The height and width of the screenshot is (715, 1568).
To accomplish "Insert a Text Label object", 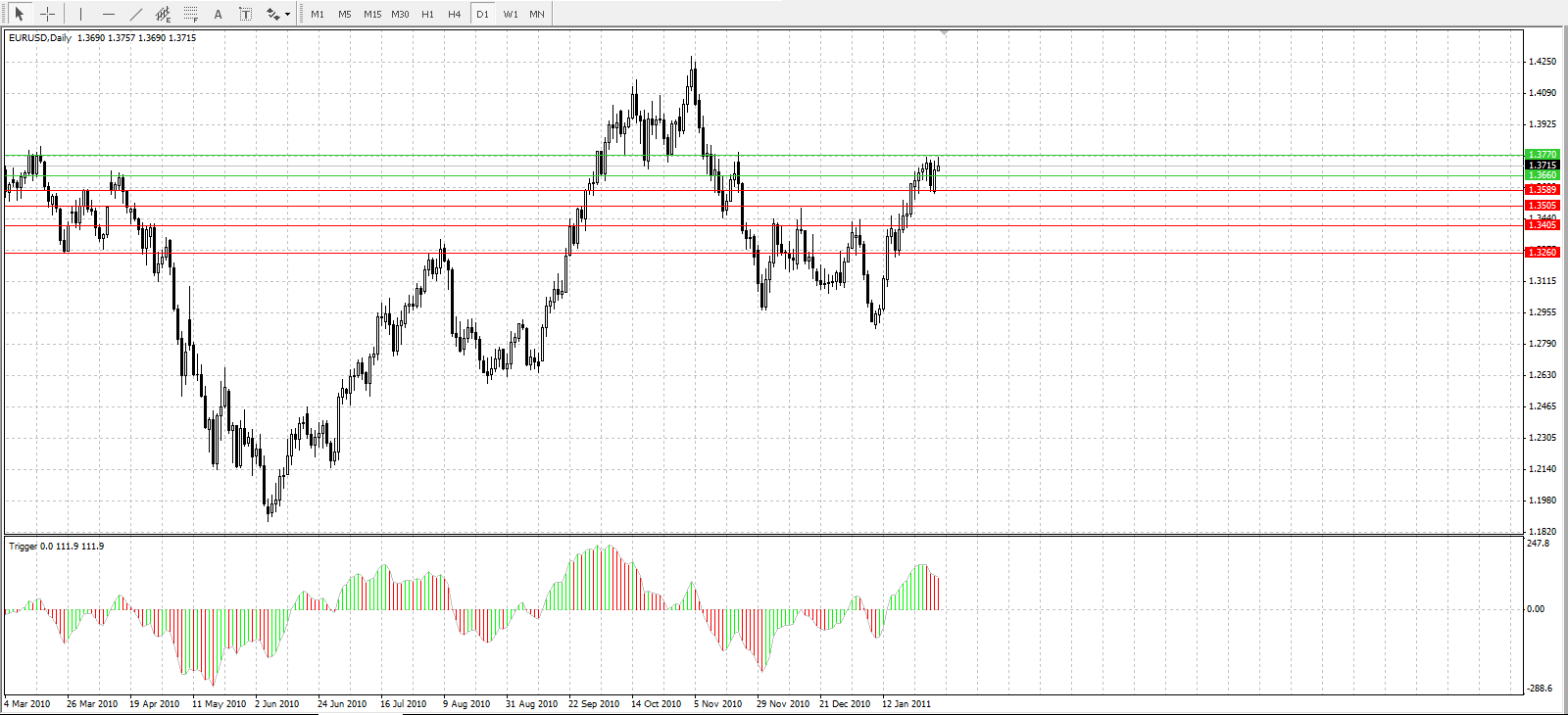I will point(245,14).
